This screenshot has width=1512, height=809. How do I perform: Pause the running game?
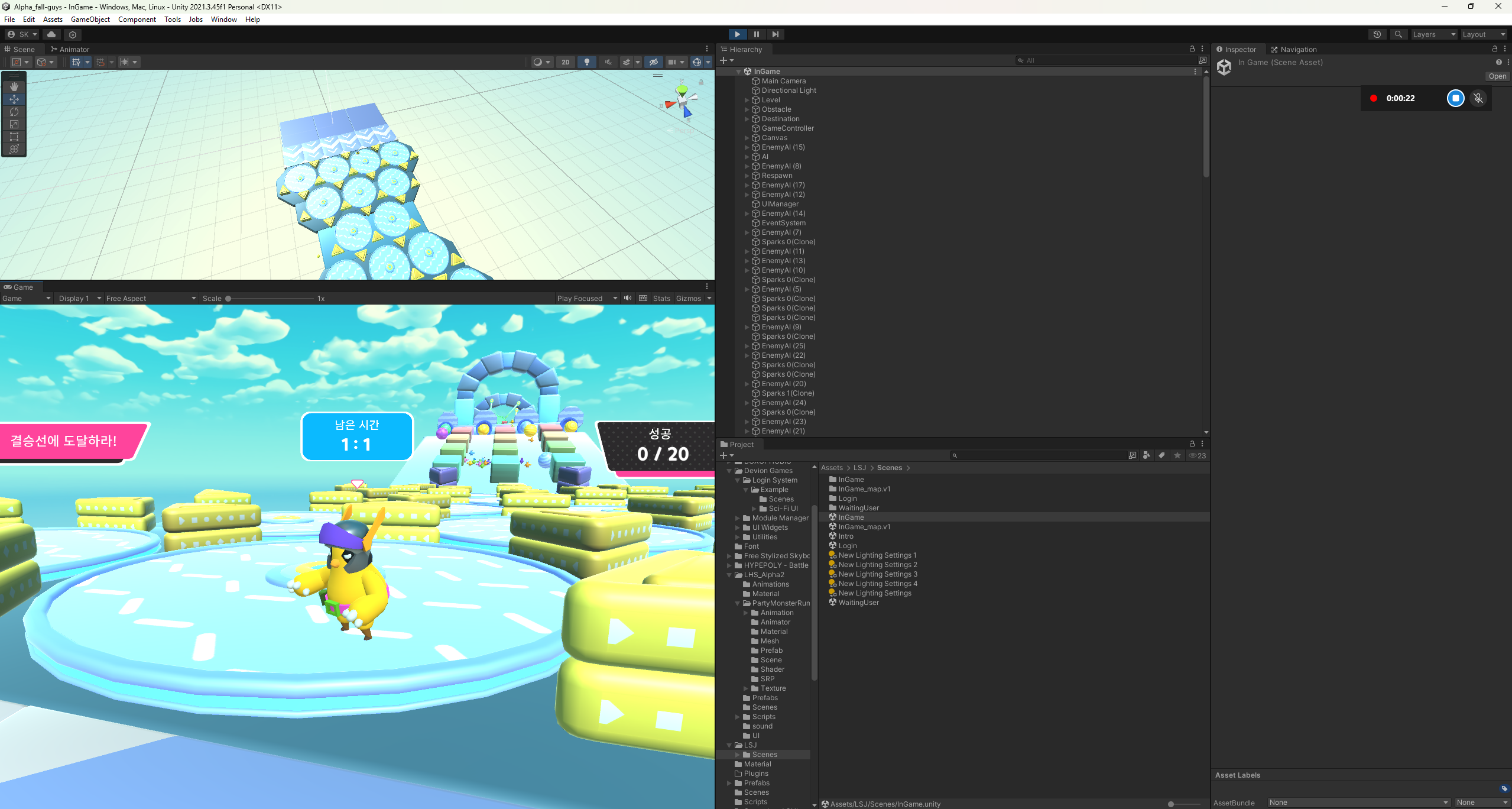click(756, 34)
